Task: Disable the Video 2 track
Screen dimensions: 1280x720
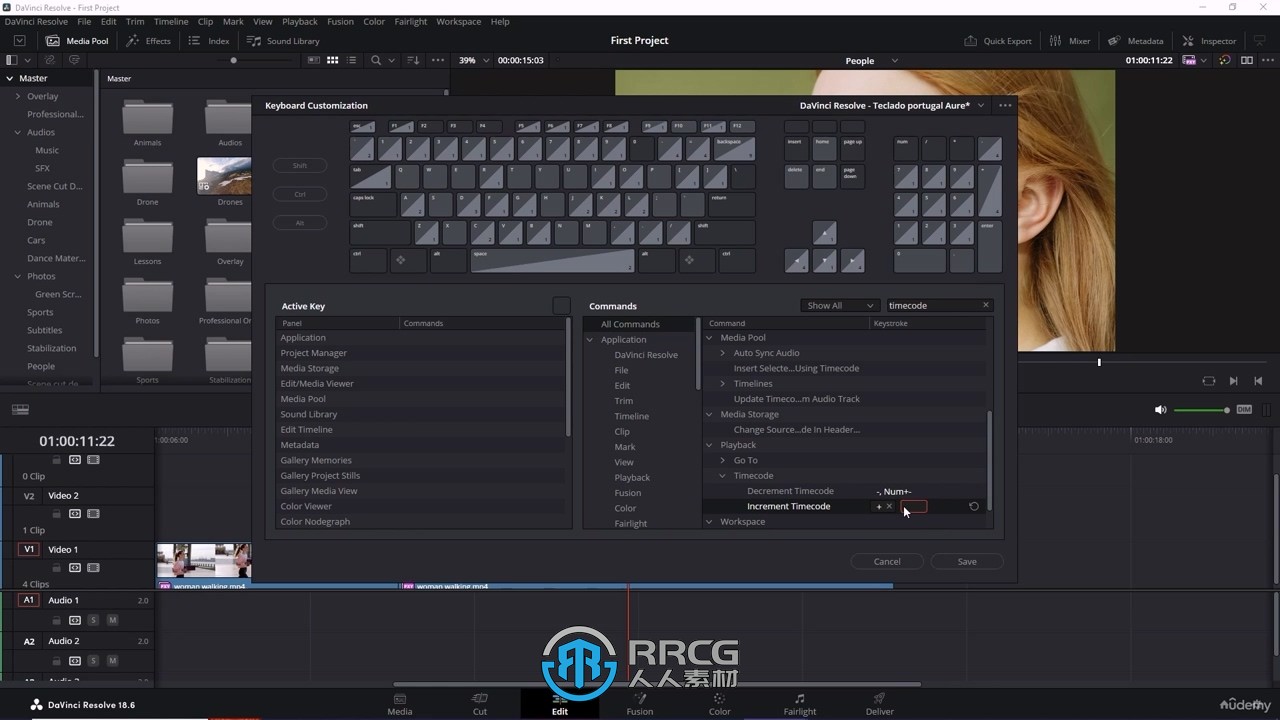Action: [93, 514]
